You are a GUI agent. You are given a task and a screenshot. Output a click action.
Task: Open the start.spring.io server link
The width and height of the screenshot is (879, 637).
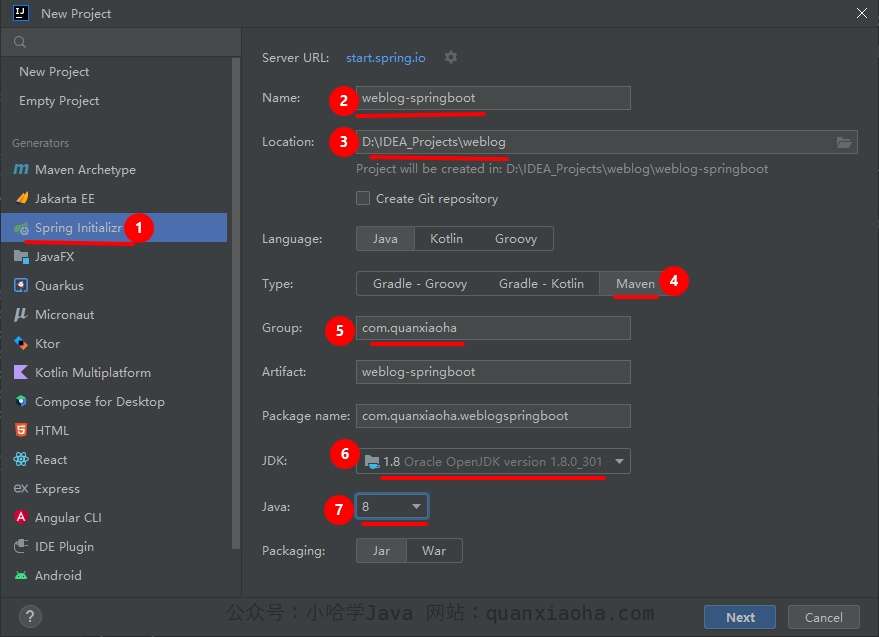tap(386, 57)
